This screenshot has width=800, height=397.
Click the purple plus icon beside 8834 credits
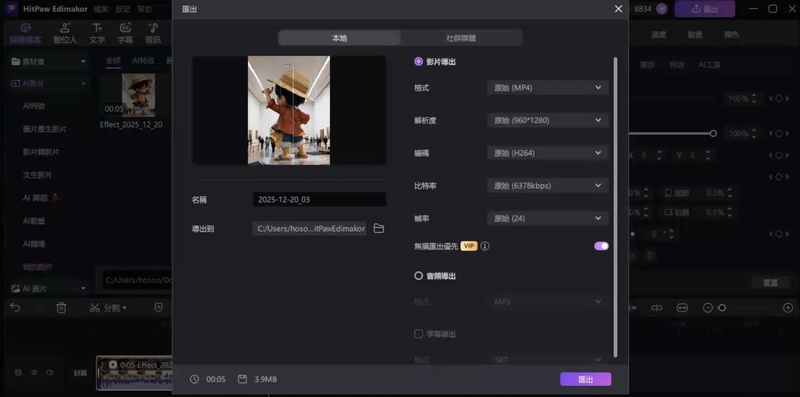click(x=662, y=9)
